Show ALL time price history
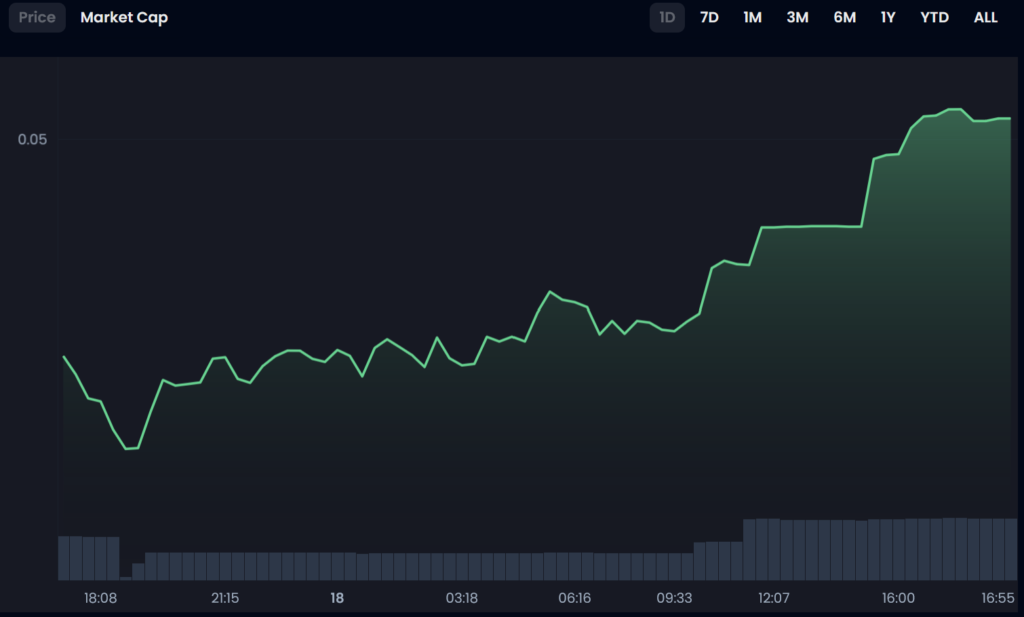 (985, 18)
